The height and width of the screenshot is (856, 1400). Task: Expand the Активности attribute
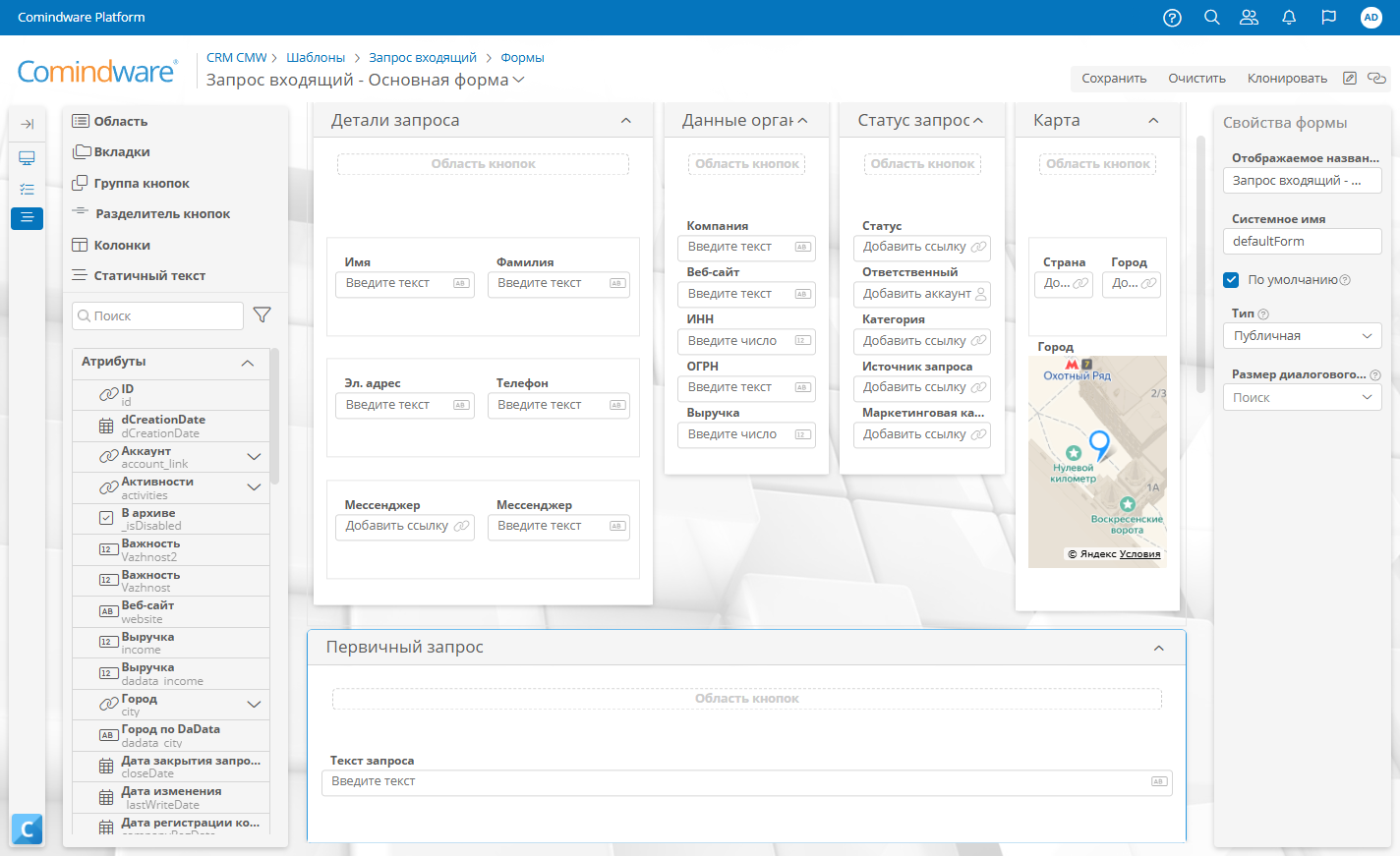click(x=254, y=487)
